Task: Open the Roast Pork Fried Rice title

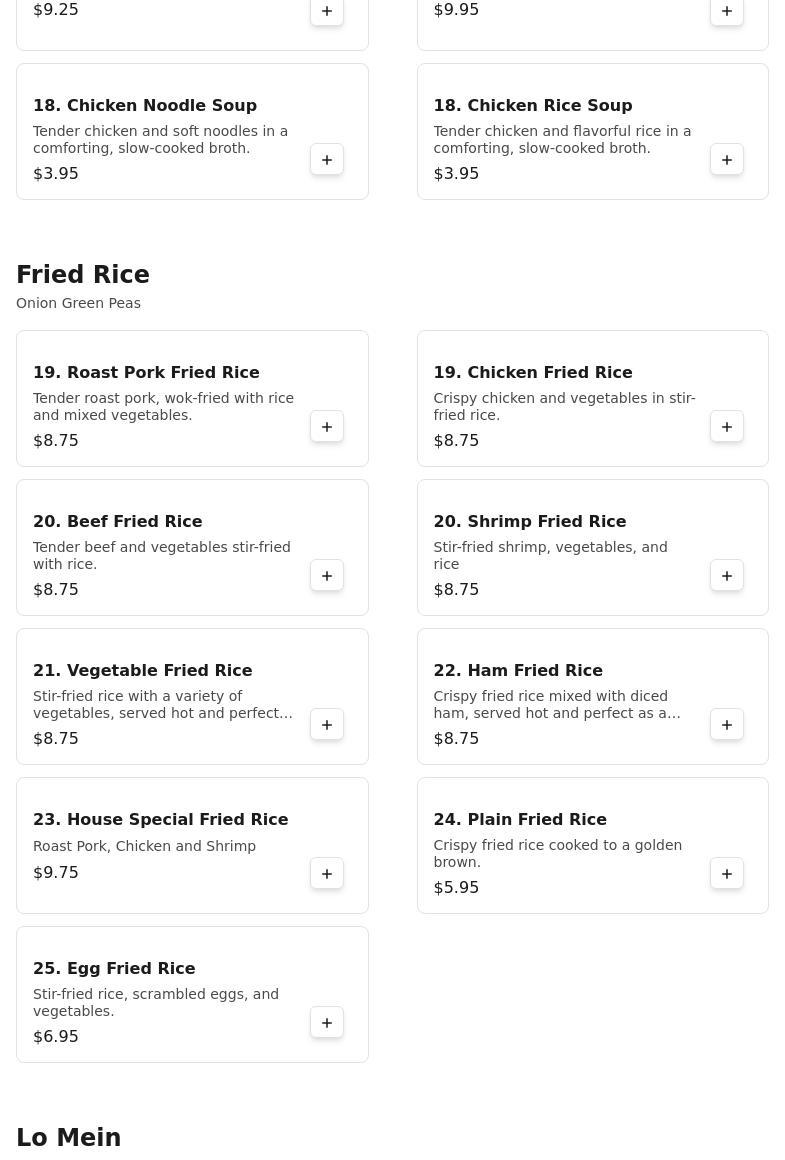Action: (x=146, y=372)
